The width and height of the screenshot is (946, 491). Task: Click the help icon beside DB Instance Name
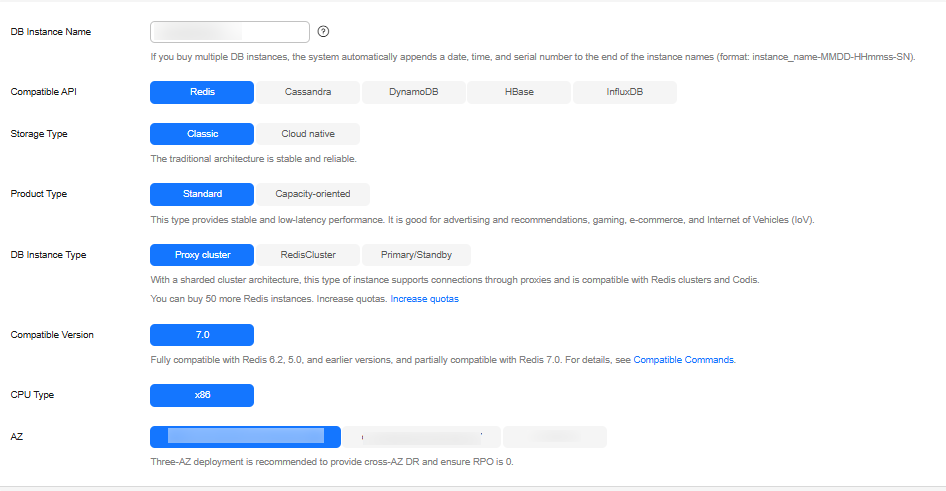[x=323, y=31]
